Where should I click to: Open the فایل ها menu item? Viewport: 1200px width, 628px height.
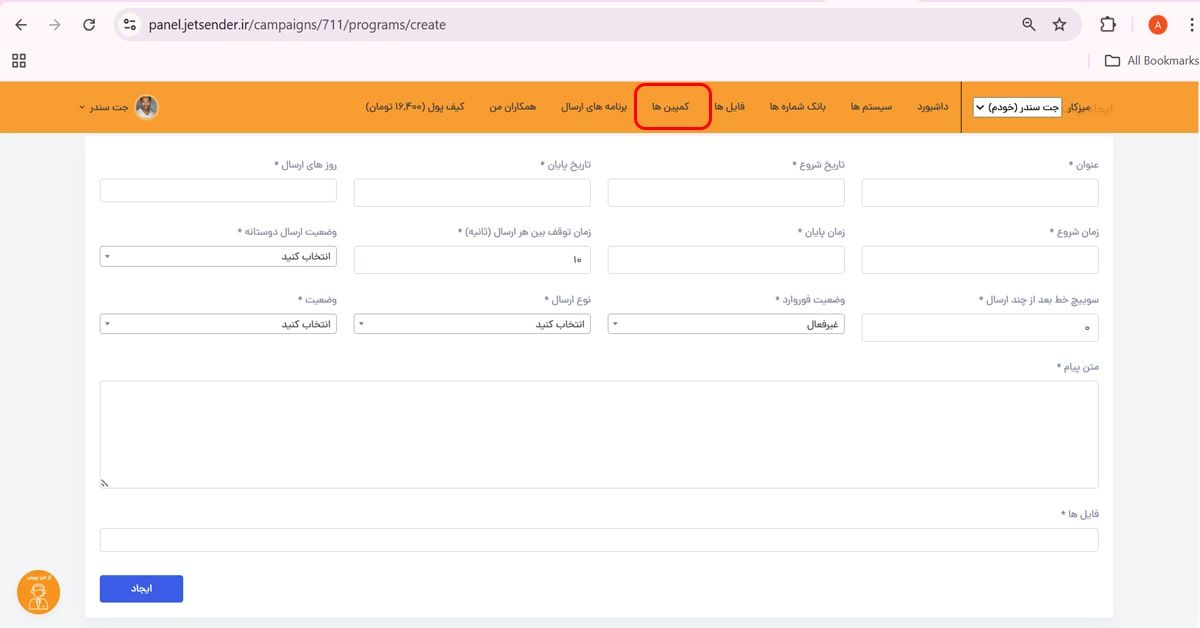click(729, 106)
